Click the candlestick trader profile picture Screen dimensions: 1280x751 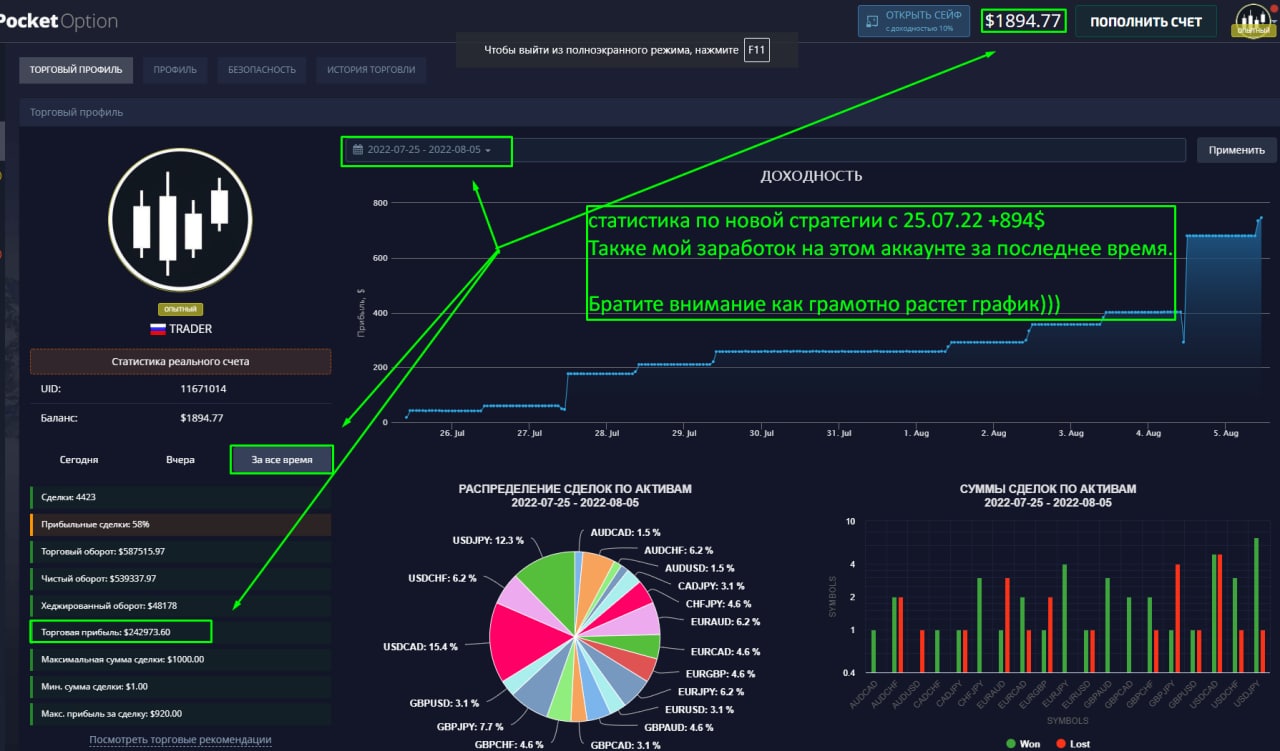[181, 219]
